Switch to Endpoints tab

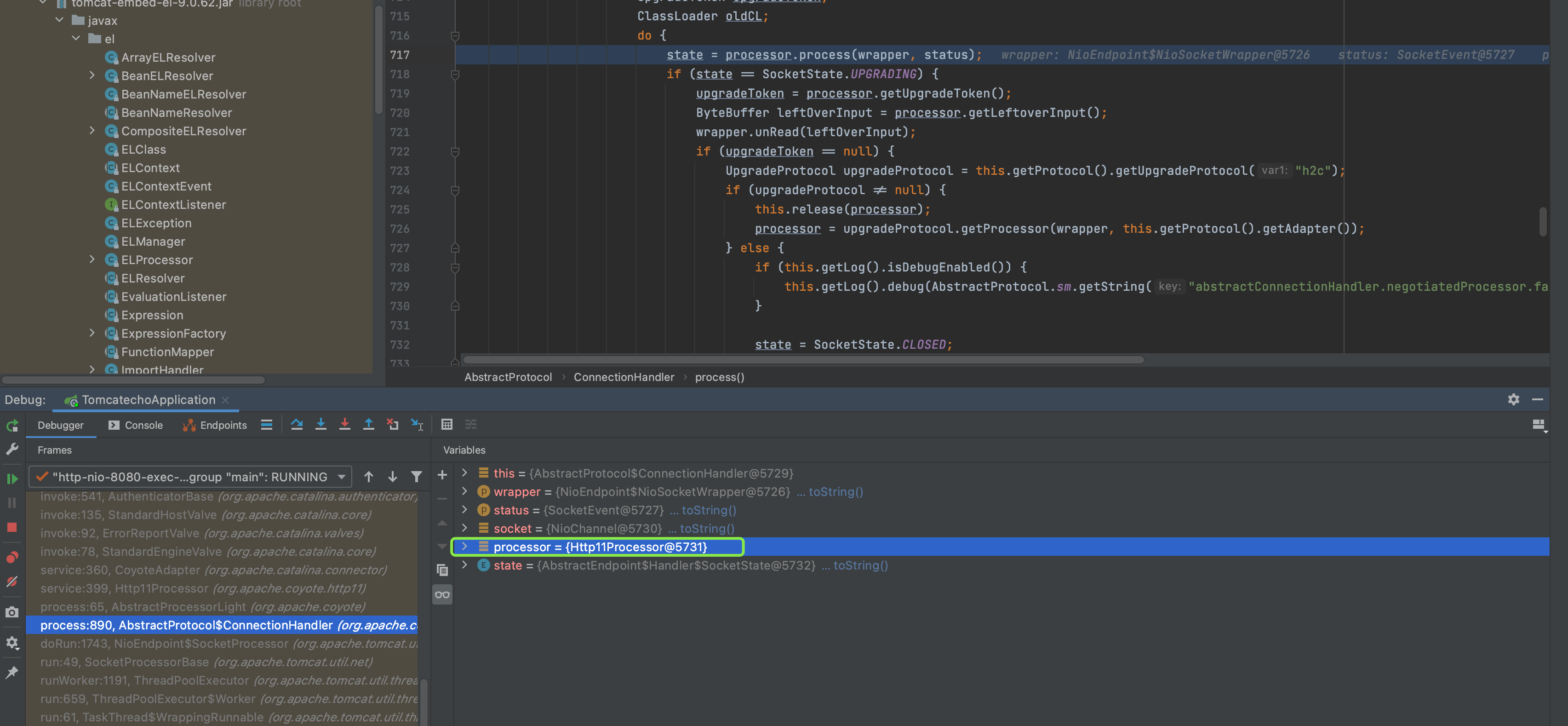click(x=215, y=425)
